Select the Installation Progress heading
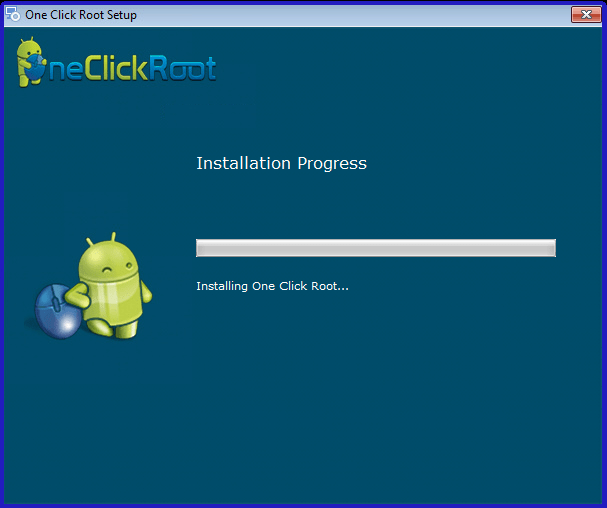This screenshot has height=508, width=607. (281, 163)
